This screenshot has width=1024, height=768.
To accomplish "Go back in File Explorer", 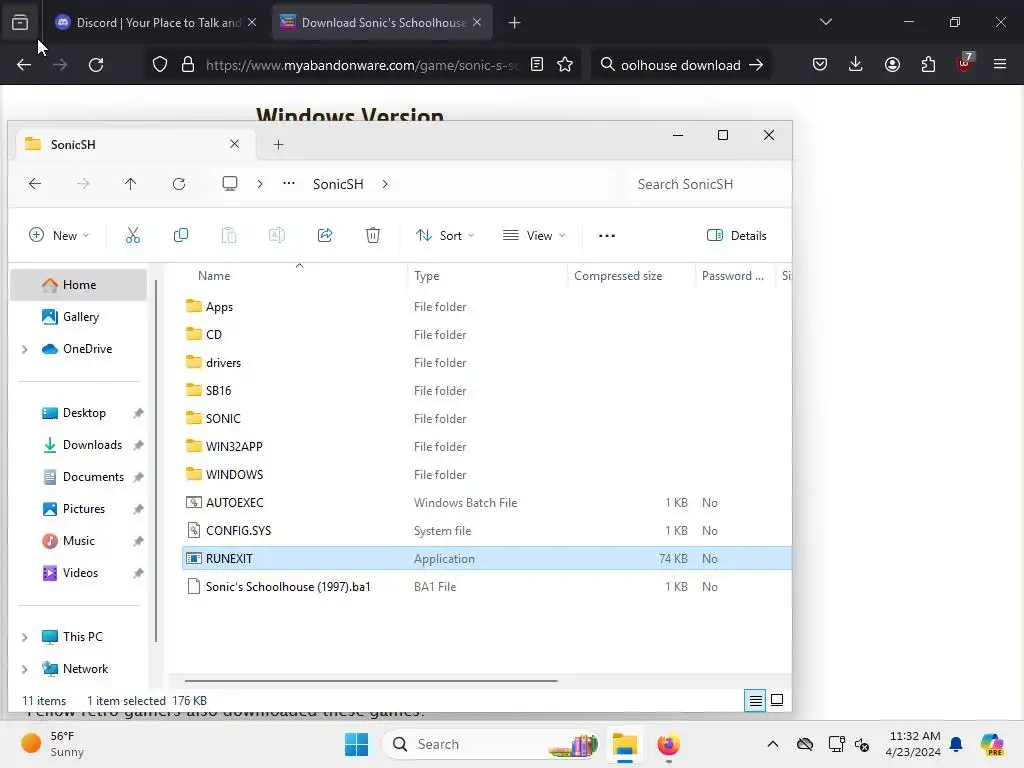I will pyautogui.click(x=35, y=184).
